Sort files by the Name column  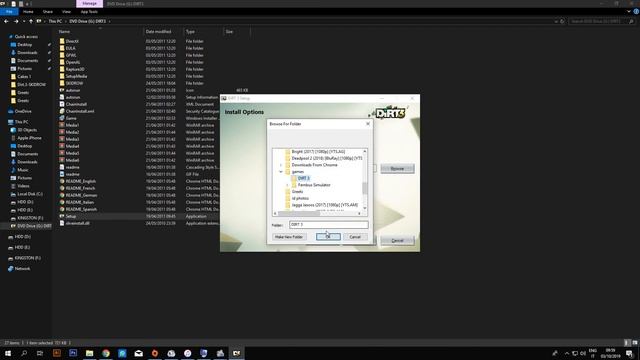pos(64,31)
